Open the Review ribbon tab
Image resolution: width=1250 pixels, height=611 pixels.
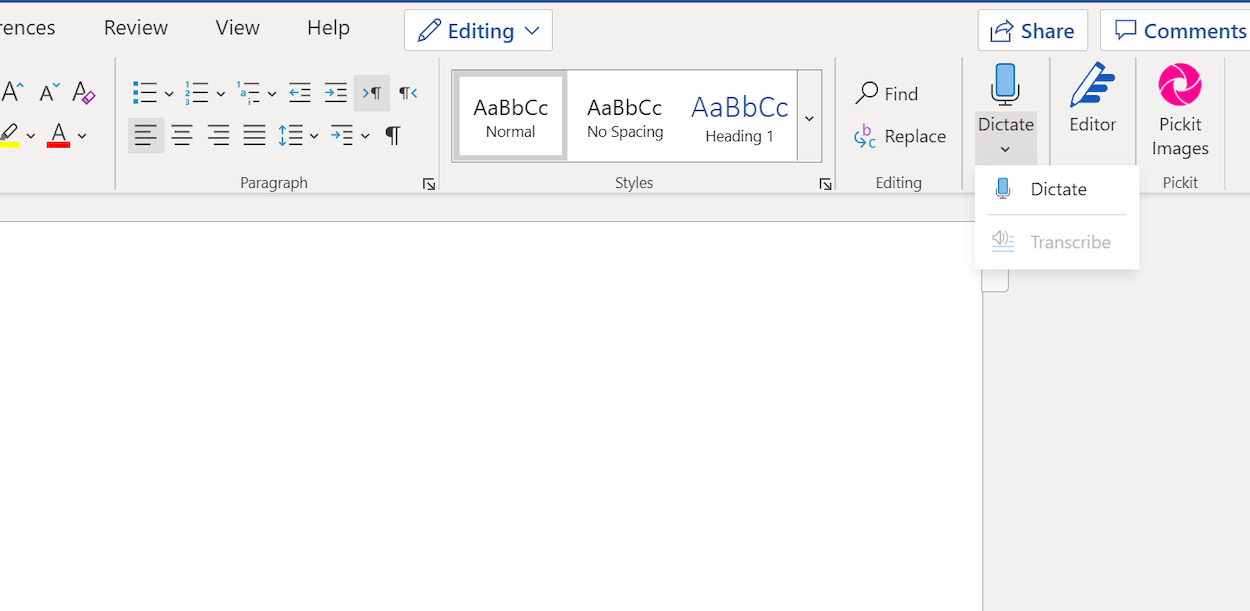(x=136, y=28)
